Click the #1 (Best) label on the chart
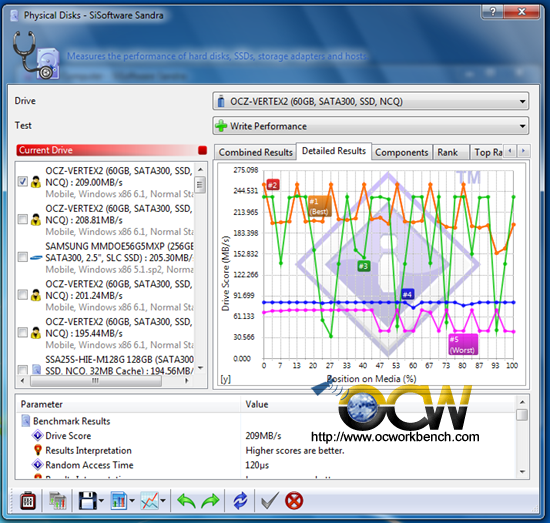This screenshot has width=550, height=523. pos(319,206)
